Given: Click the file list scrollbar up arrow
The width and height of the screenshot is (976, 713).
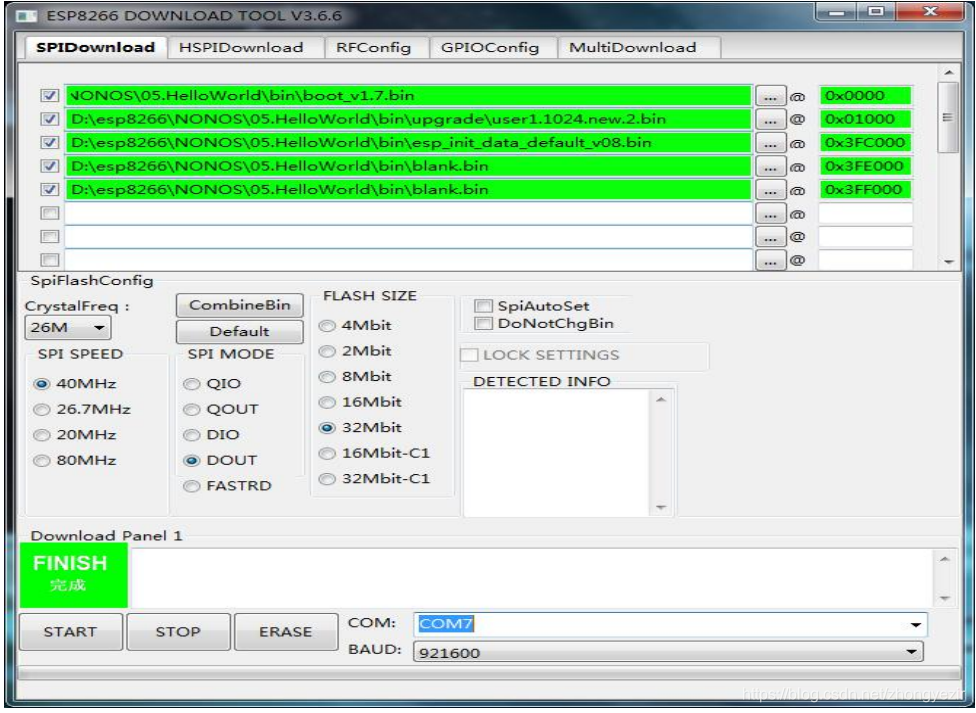Looking at the screenshot, I should pyautogui.click(x=949, y=73).
